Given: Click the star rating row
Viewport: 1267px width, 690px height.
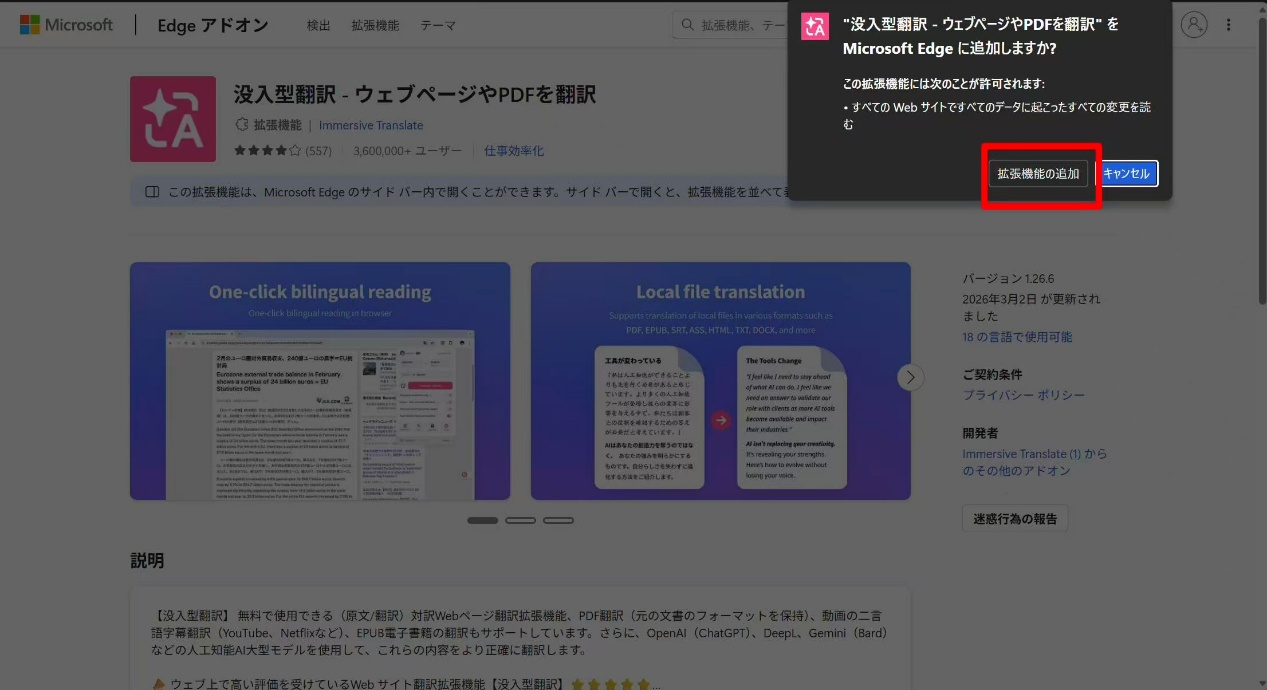Looking at the screenshot, I should 267,151.
